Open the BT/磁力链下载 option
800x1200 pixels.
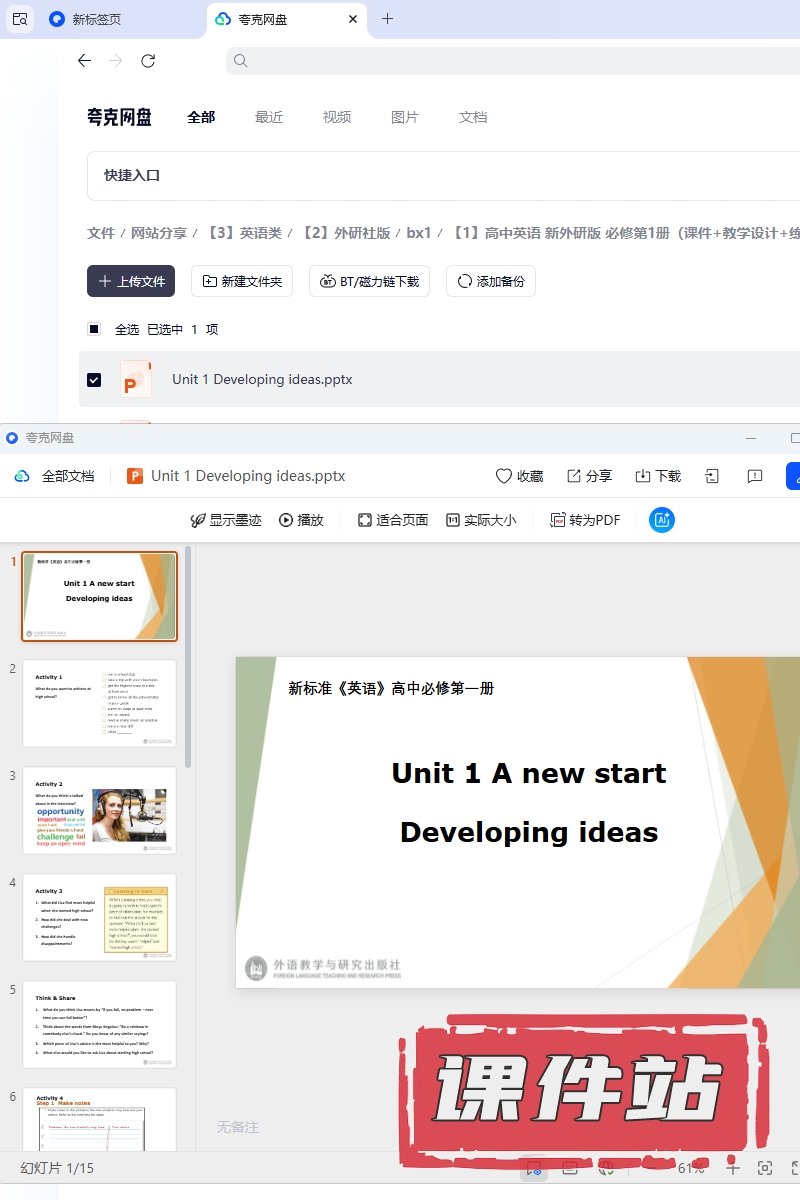369,282
